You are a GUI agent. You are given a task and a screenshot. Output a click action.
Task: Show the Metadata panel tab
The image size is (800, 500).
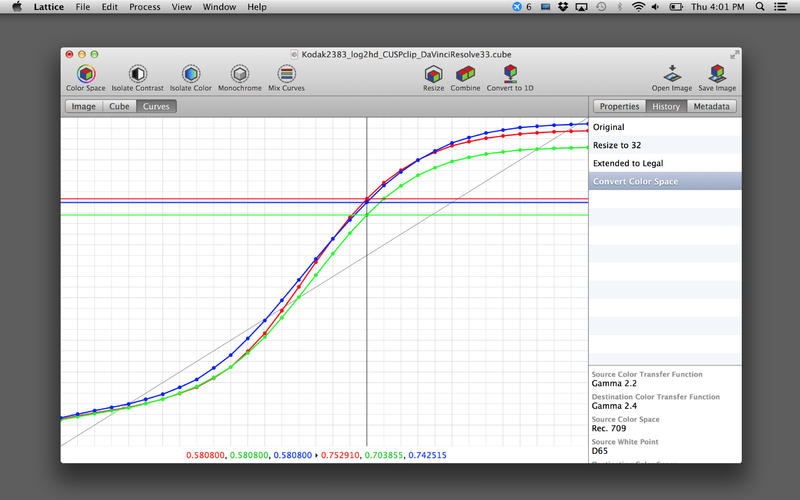[712, 106]
